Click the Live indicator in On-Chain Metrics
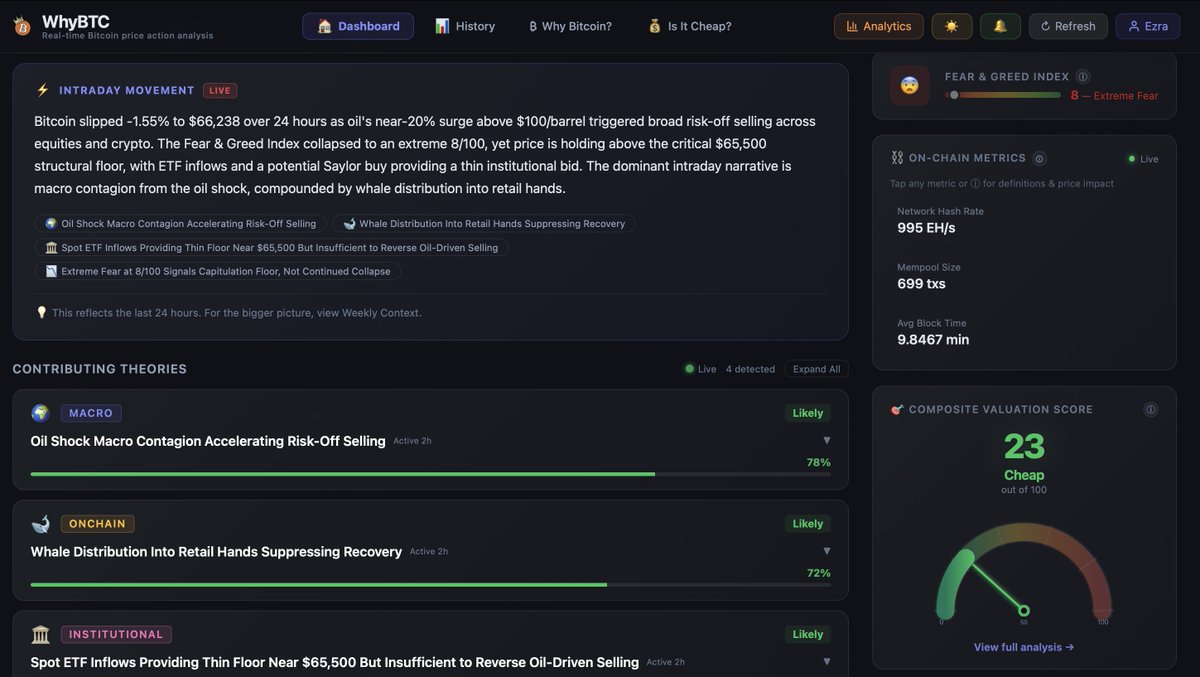 pyautogui.click(x=1144, y=159)
